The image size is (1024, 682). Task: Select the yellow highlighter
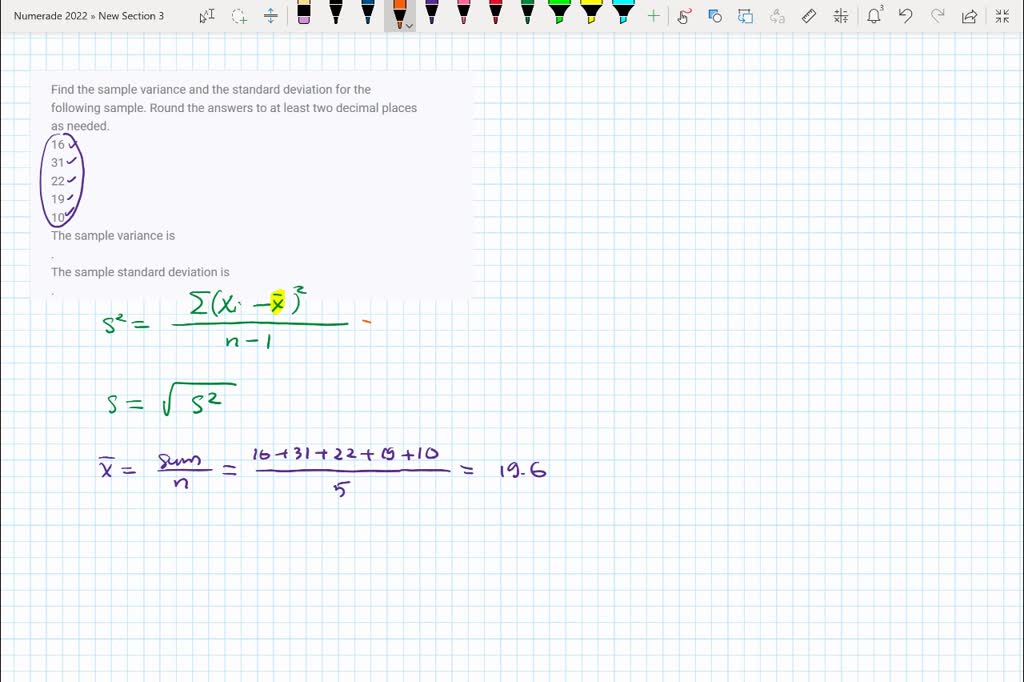[x=590, y=15]
